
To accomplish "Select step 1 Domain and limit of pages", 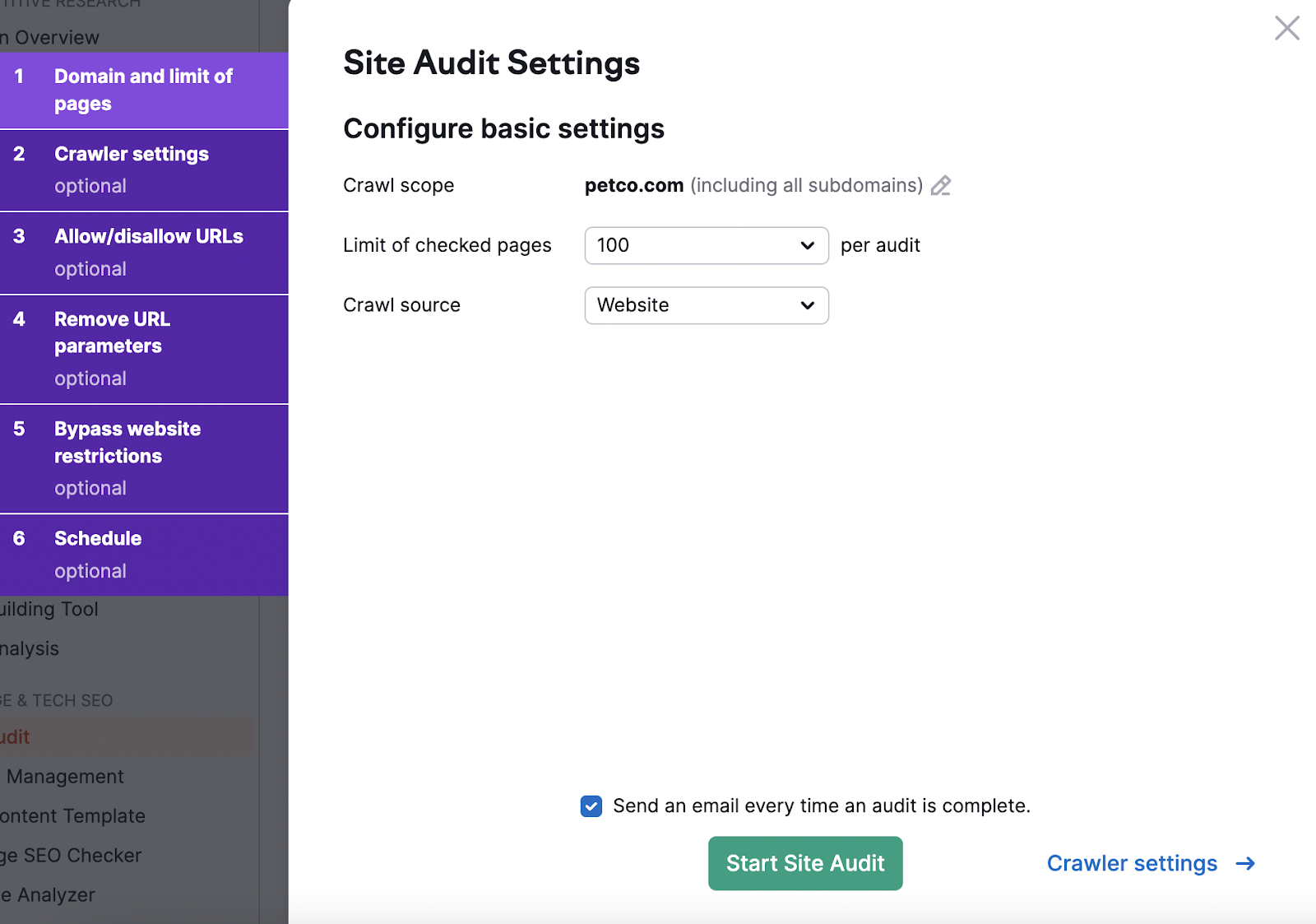I will [144, 90].
